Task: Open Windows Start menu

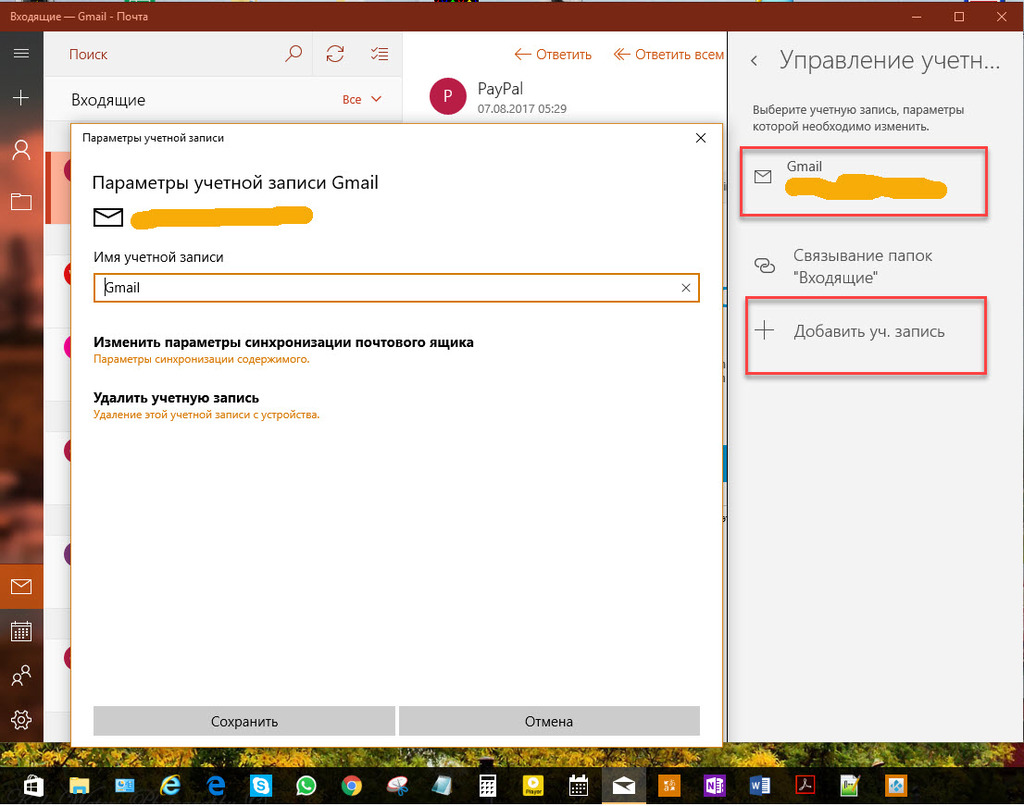Action: tap(33, 786)
